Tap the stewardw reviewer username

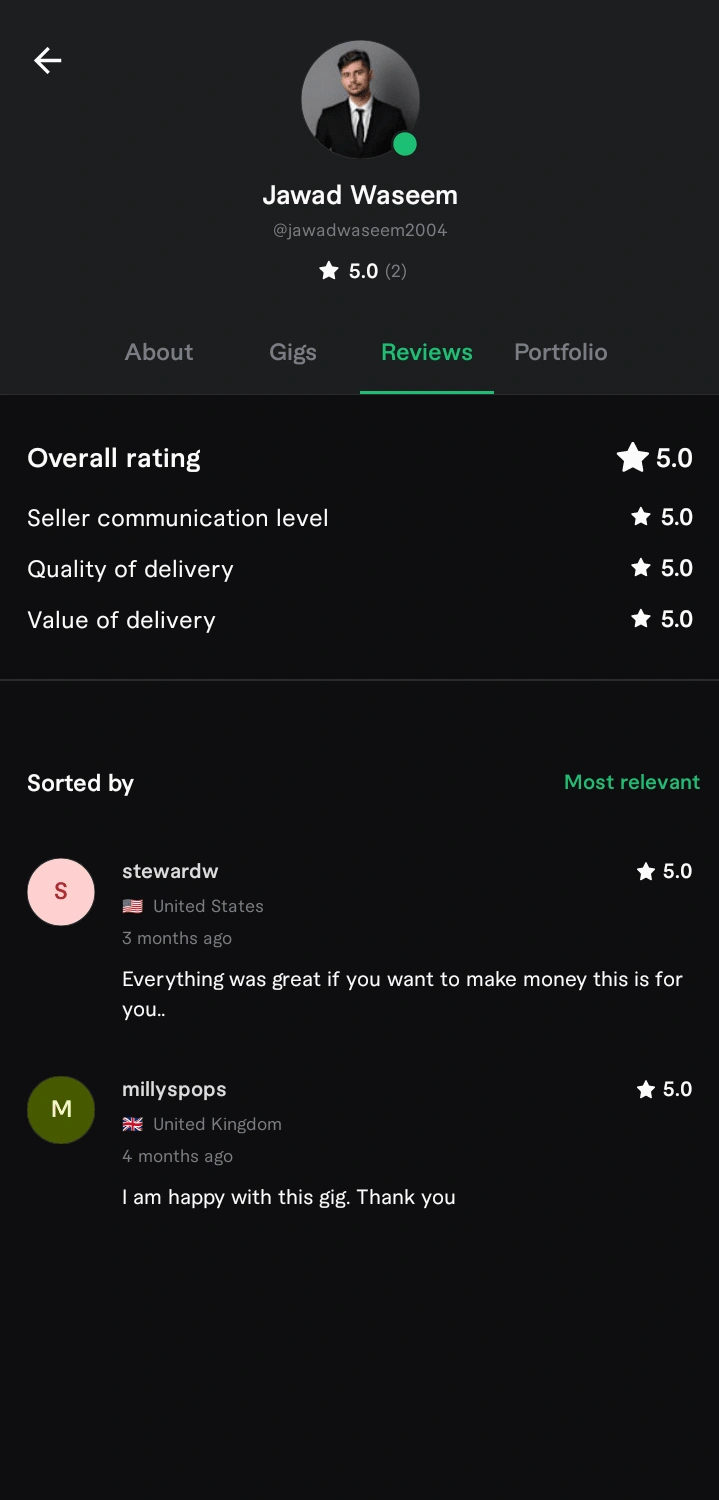point(170,871)
